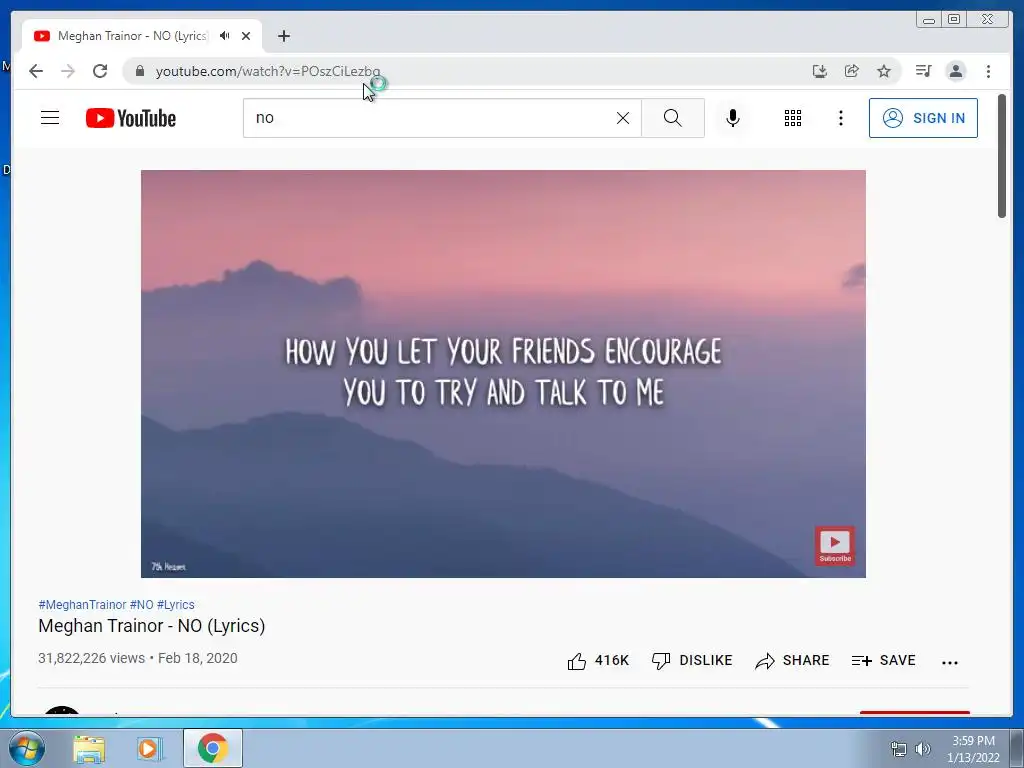This screenshot has width=1024, height=768.
Task: Click the SIGN IN button
Action: [923, 118]
